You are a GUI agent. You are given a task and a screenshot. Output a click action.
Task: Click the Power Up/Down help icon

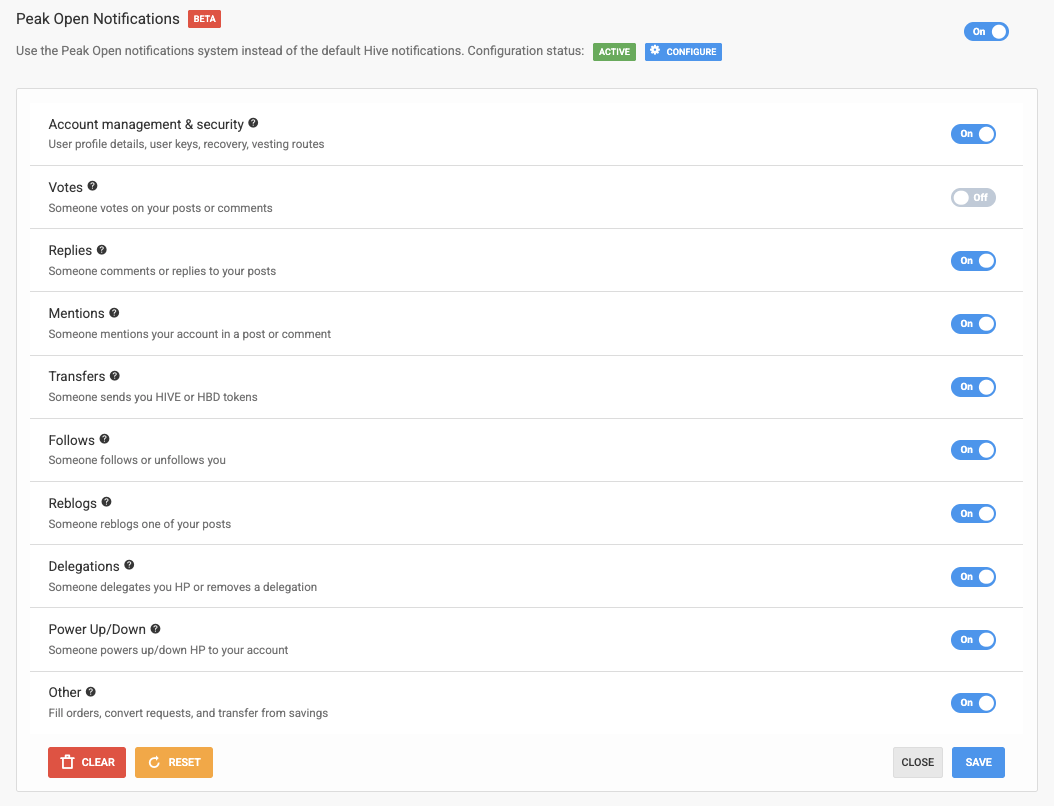155,629
